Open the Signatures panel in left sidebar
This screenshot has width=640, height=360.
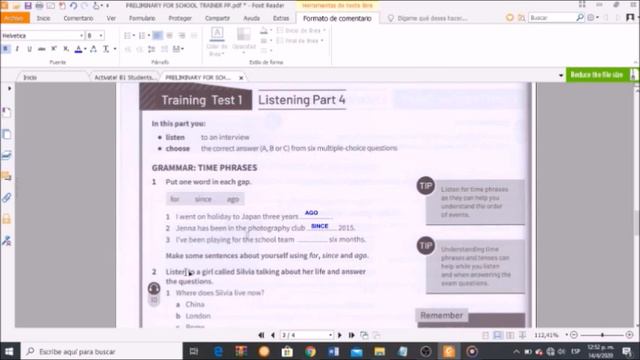click(7, 241)
